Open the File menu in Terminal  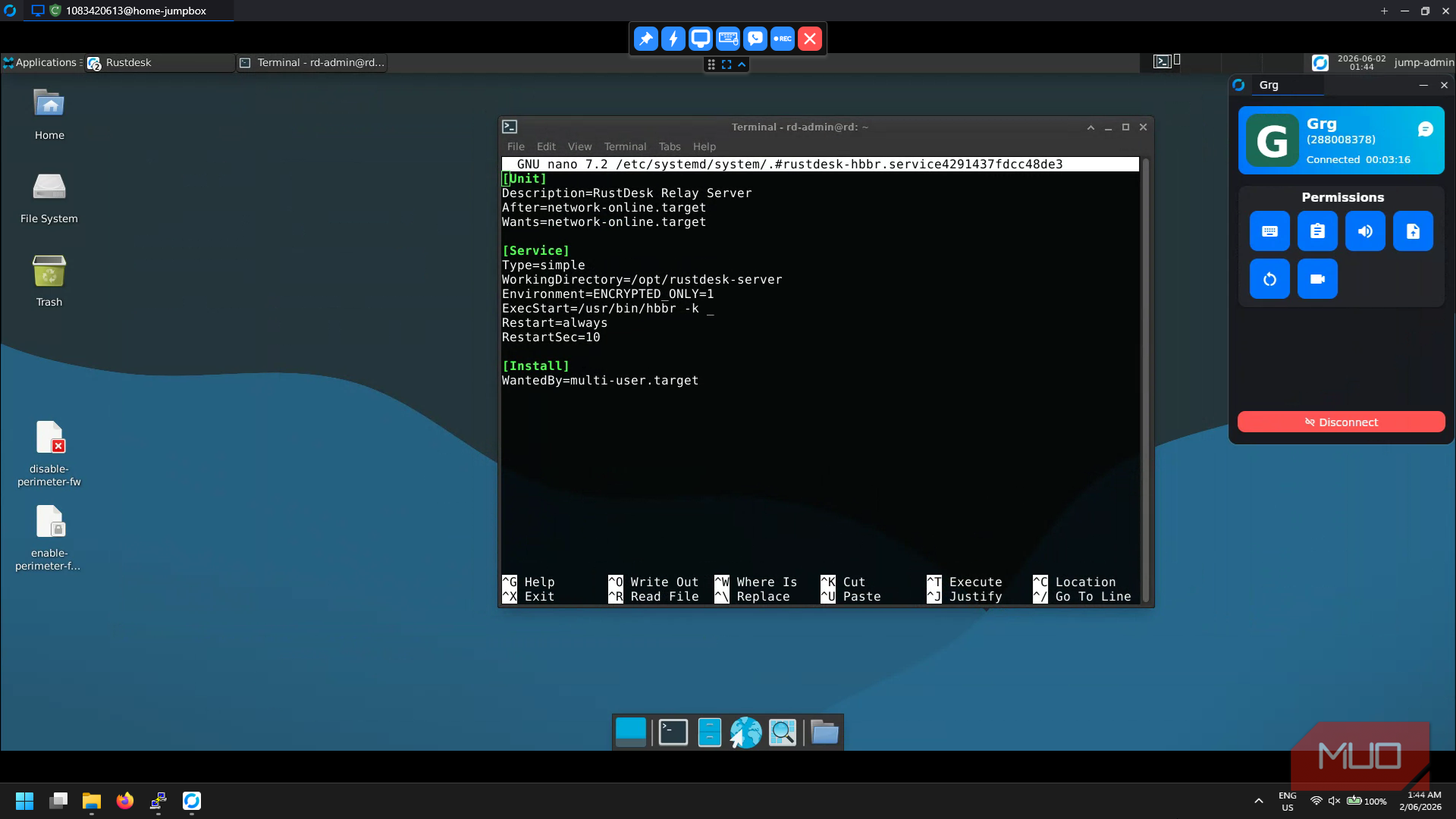[516, 147]
